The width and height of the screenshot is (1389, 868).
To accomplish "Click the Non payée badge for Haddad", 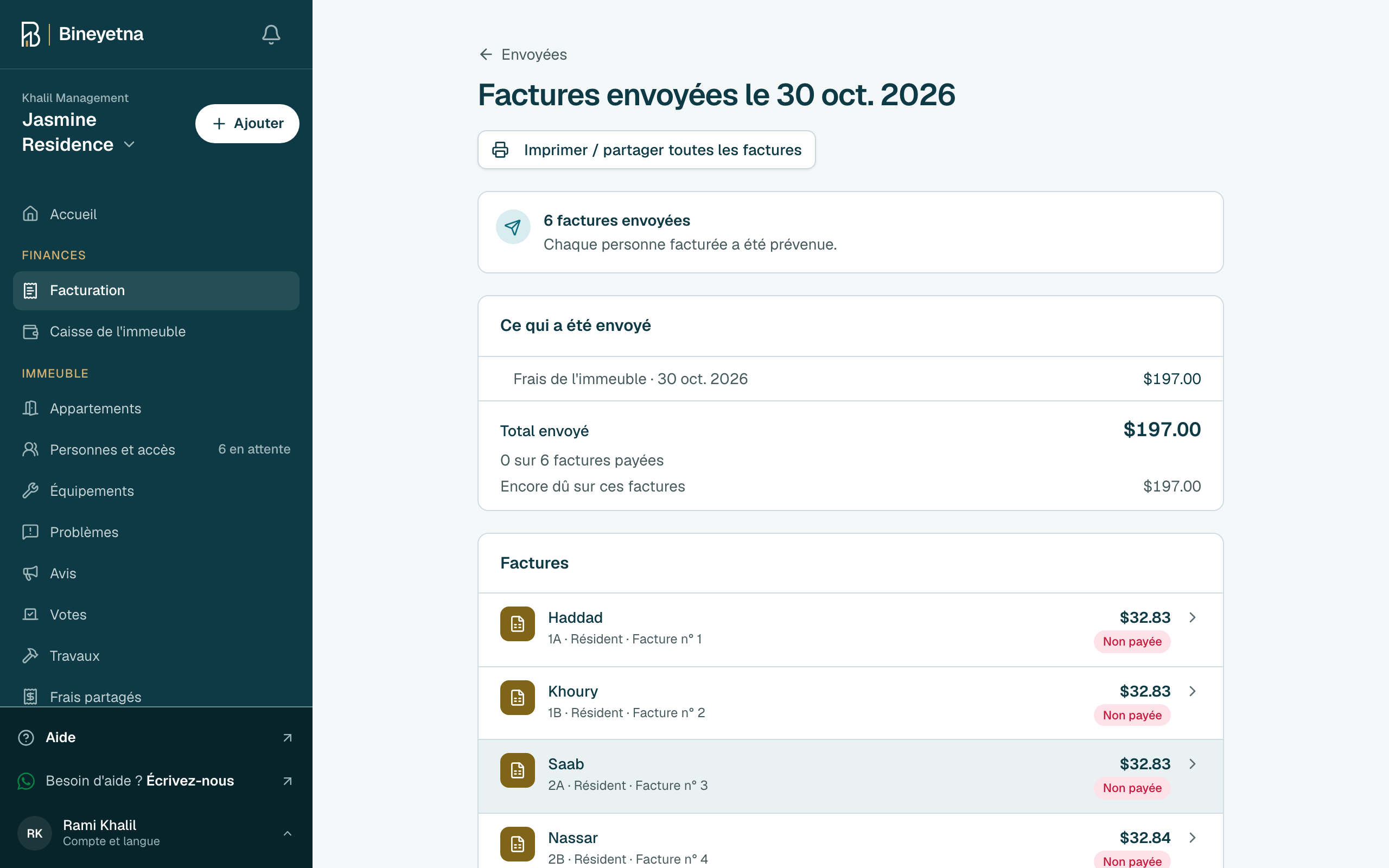I will (1132, 641).
